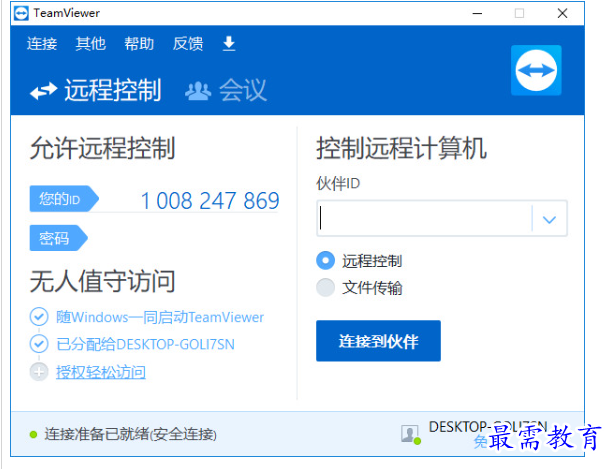Click the green connection status dot
Screen dimensions: 610x469
point(33,434)
